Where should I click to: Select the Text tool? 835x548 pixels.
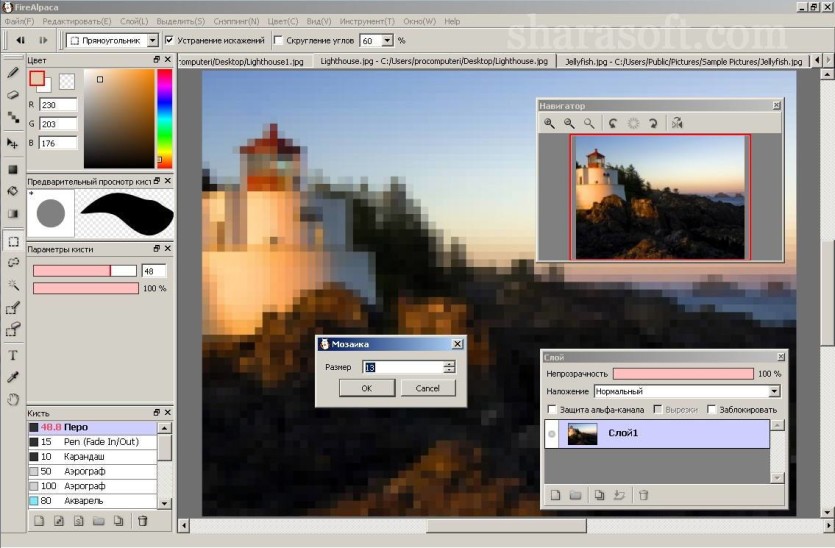click(x=13, y=355)
